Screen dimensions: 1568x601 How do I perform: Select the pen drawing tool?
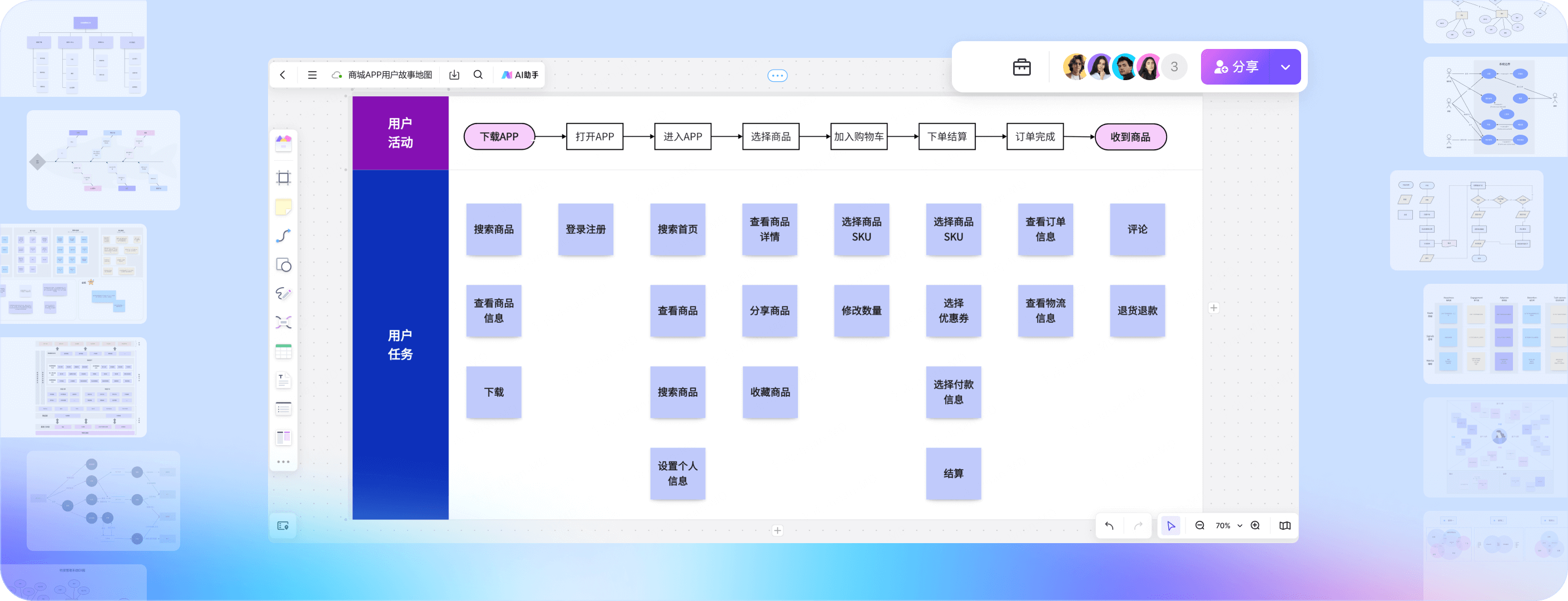(x=284, y=293)
